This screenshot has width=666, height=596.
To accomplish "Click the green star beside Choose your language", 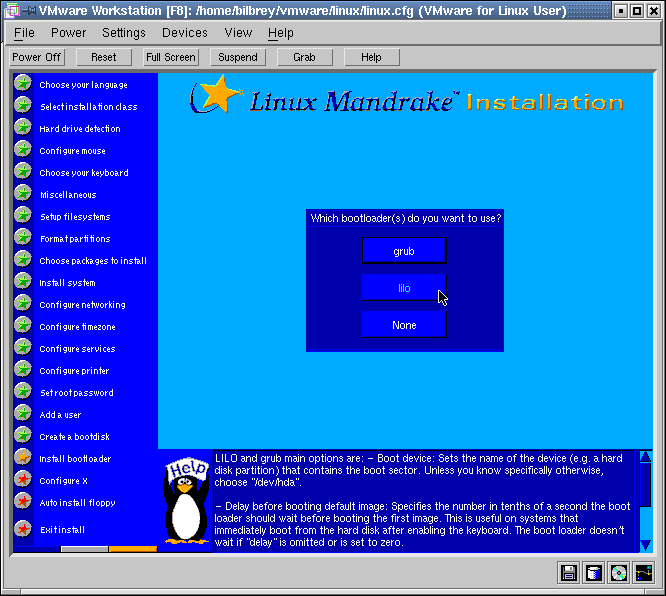I will [22, 84].
